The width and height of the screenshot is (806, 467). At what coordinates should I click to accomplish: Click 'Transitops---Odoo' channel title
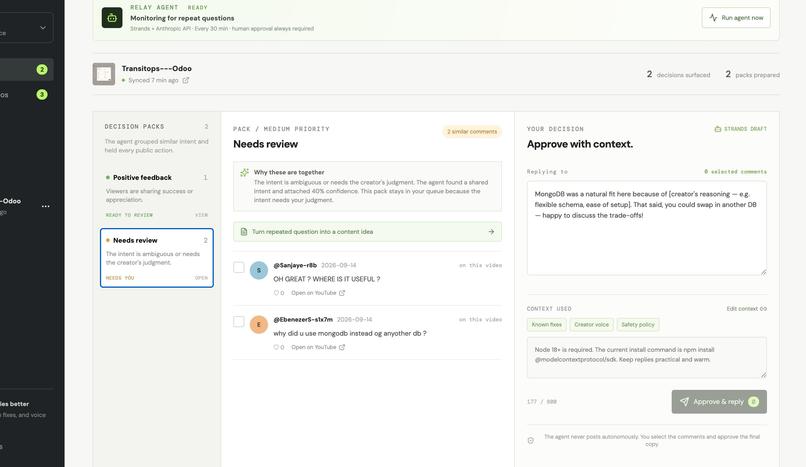157,68
